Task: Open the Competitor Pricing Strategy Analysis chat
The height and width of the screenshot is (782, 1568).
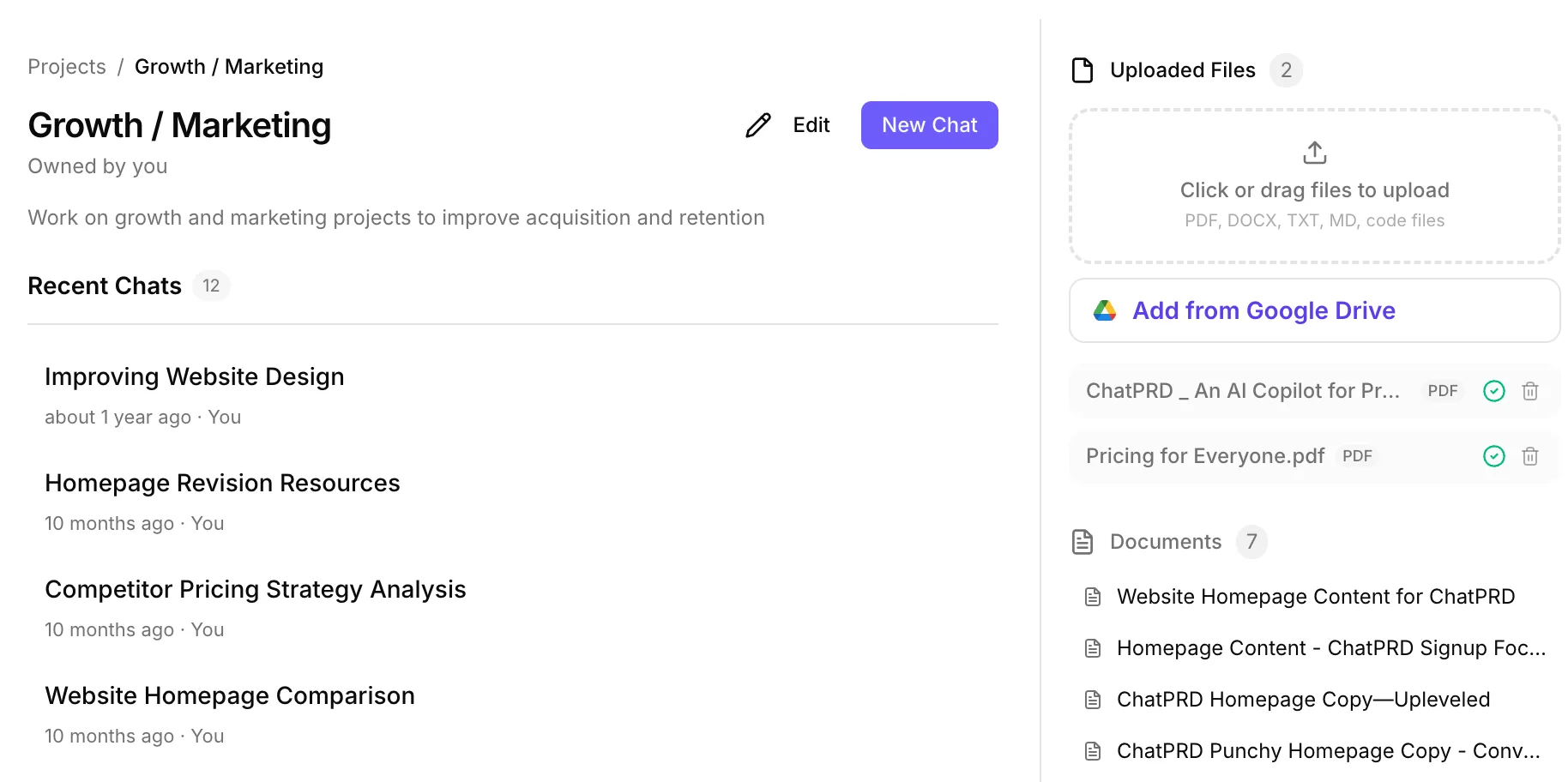Action: [x=256, y=589]
